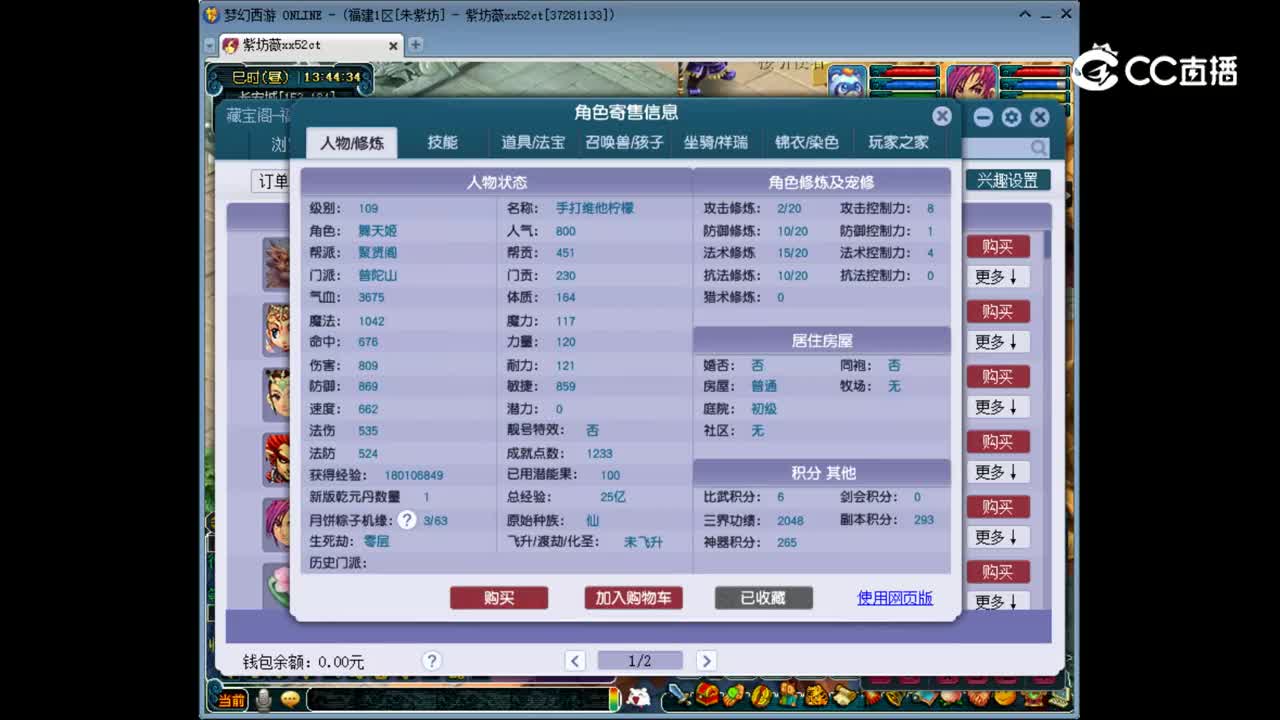The height and width of the screenshot is (720, 1280).
Task: Click the 成就点数 value 1233
Action: pos(599,454)
